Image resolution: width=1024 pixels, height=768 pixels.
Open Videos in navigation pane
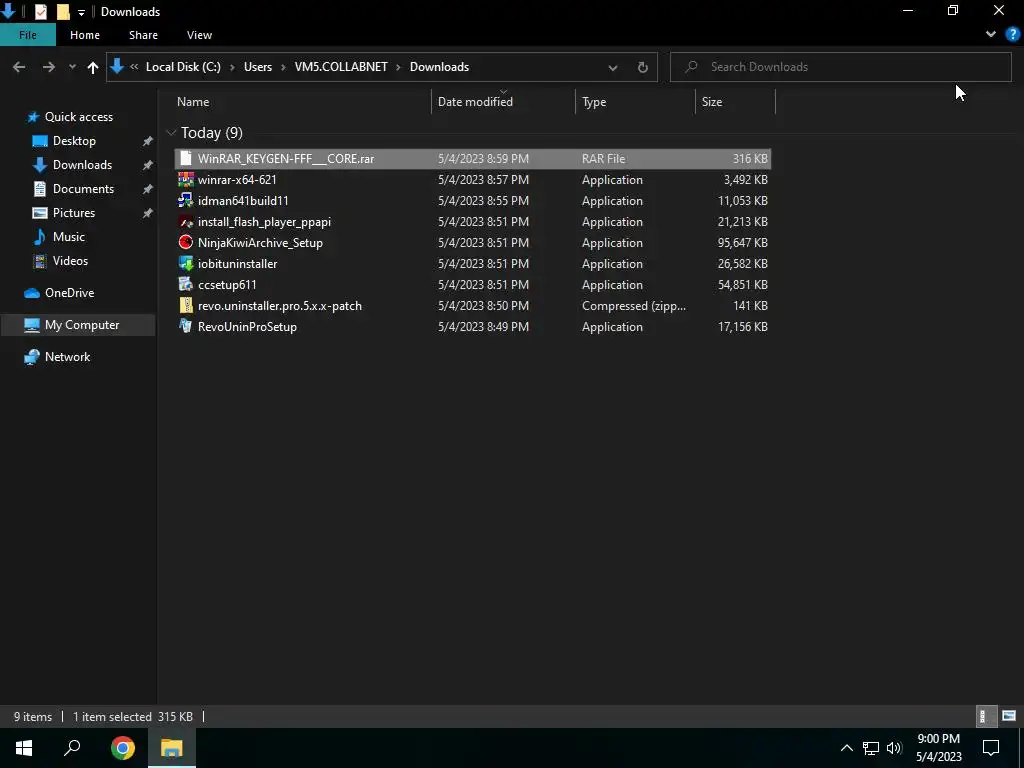pos(70,261)
